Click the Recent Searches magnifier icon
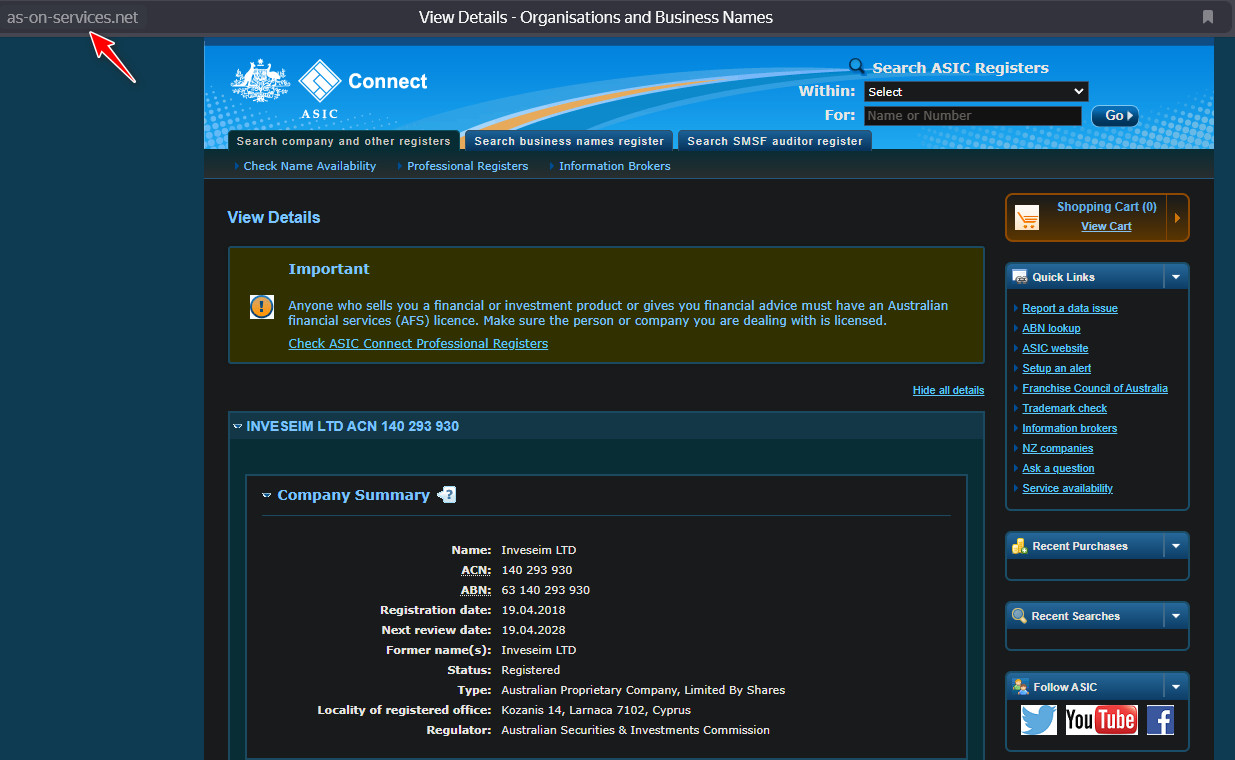This screenshot has width=1235, height=760. click(x=1019, y=616)
